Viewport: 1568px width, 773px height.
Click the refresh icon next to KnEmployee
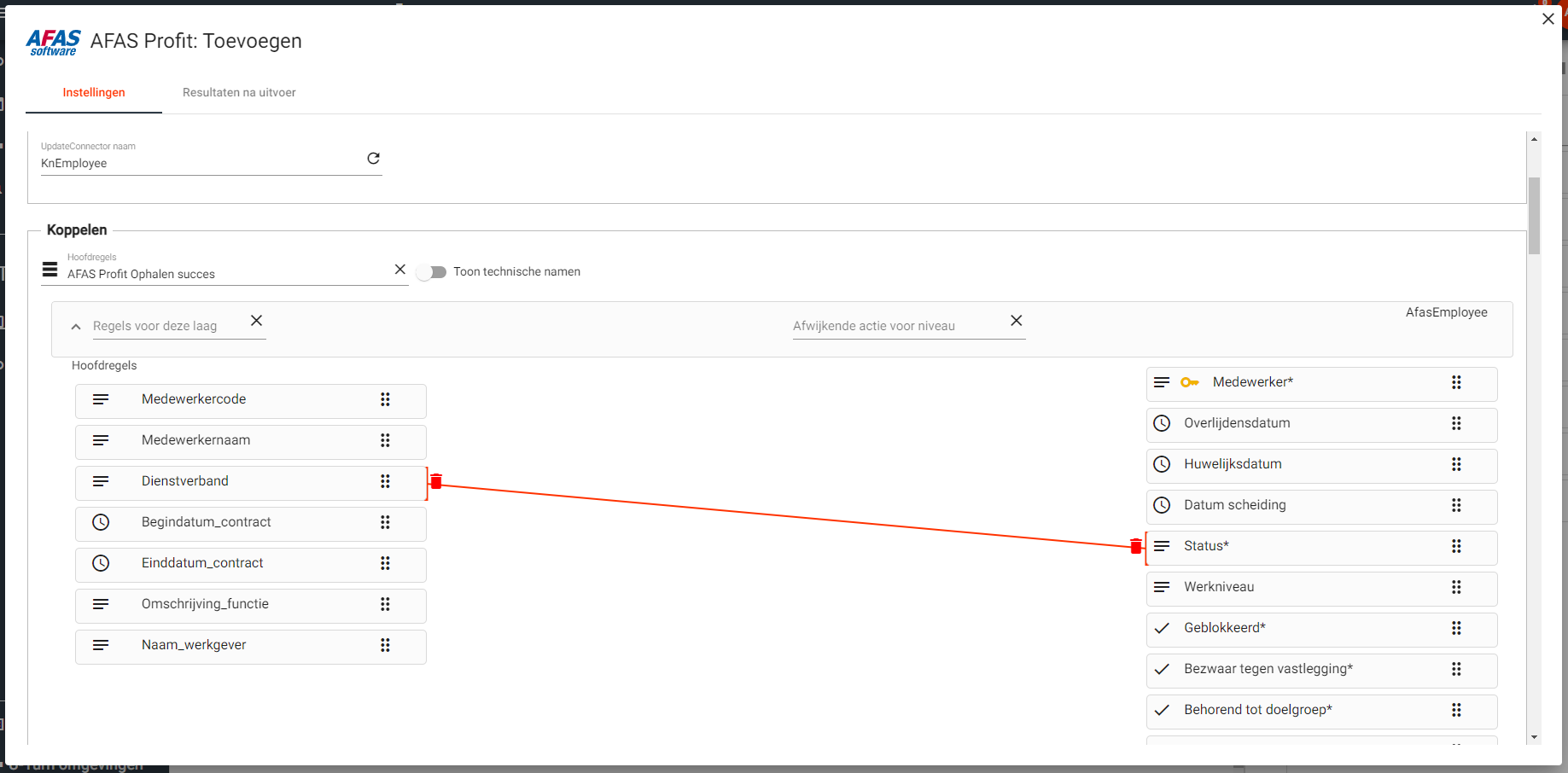pos(373,159)
